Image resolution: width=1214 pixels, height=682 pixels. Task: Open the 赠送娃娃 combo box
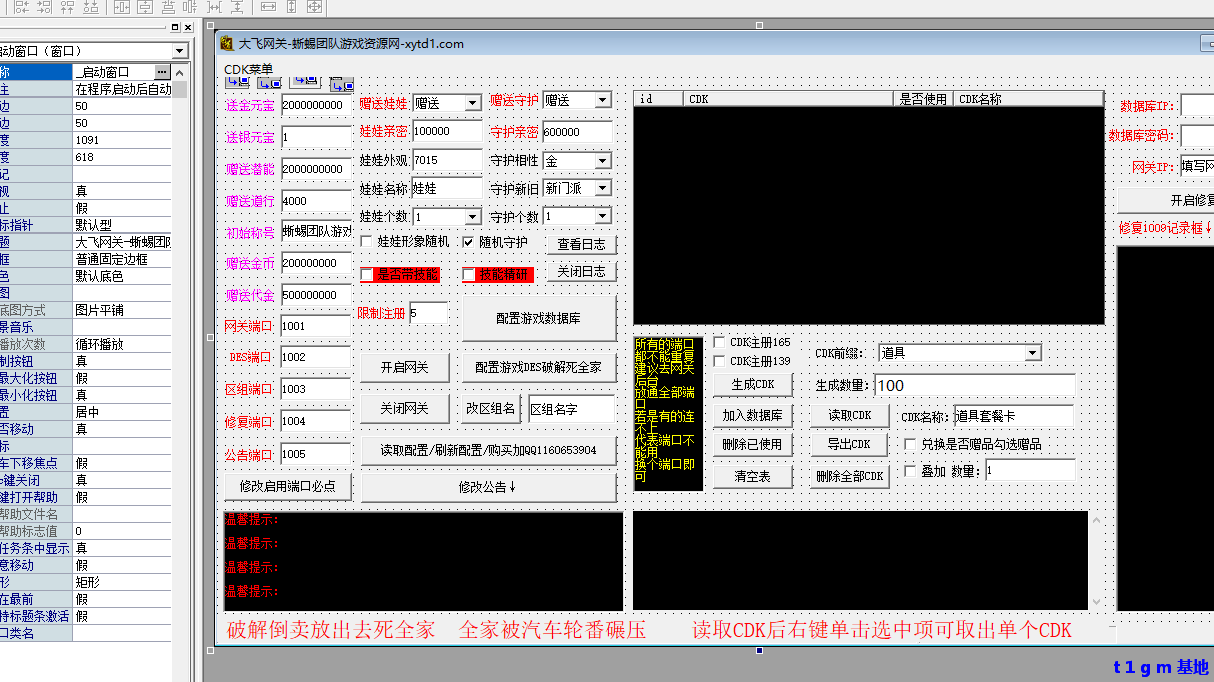click(x=472, y=103)
